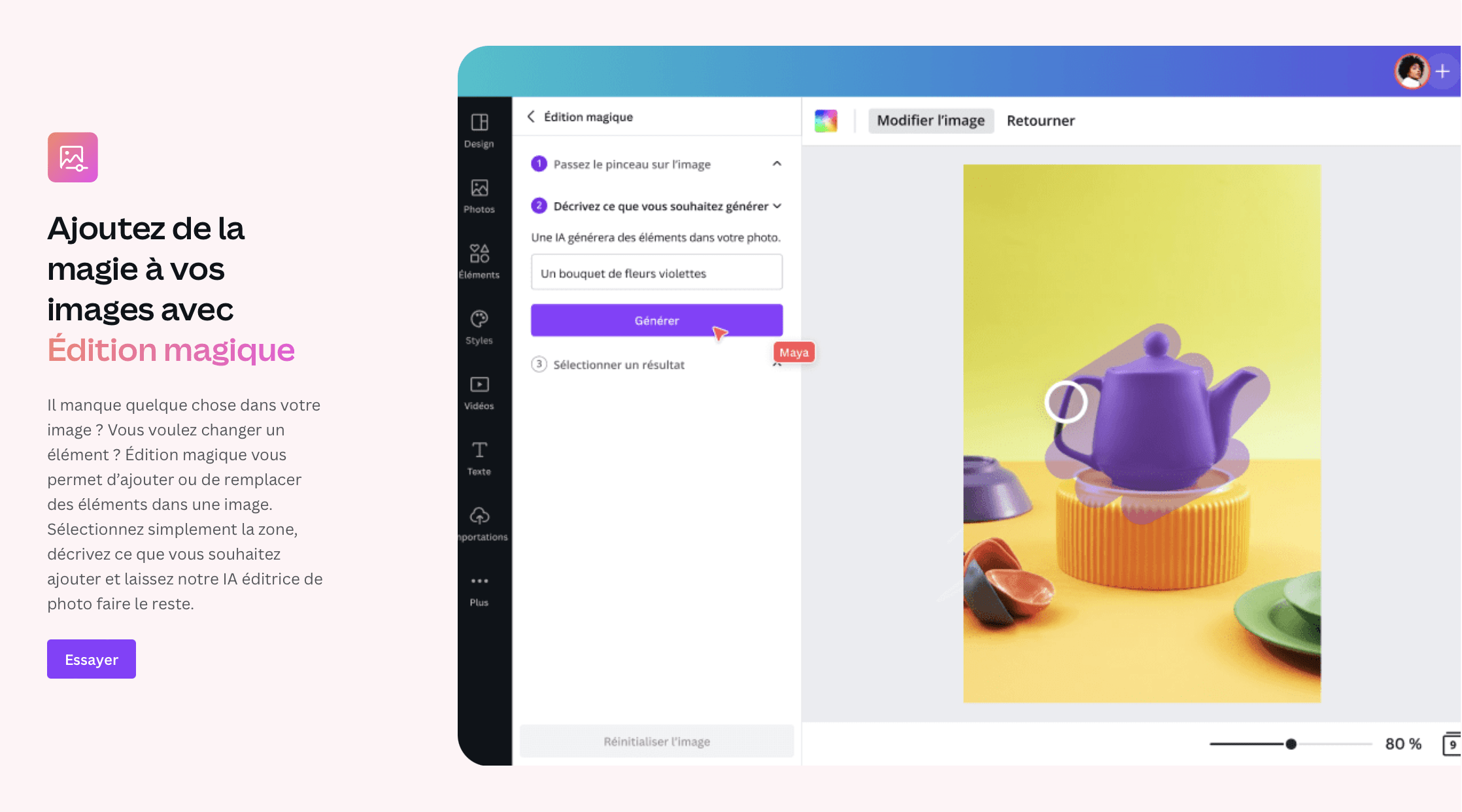Select the Modifier l'image tab
Screen dimensions: 1462x812
click(930, 120)
